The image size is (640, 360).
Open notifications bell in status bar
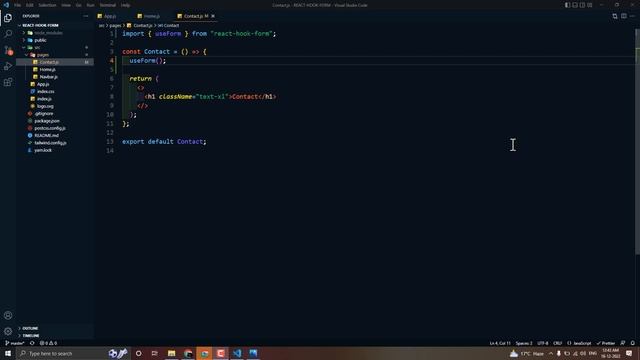point(633,343)
